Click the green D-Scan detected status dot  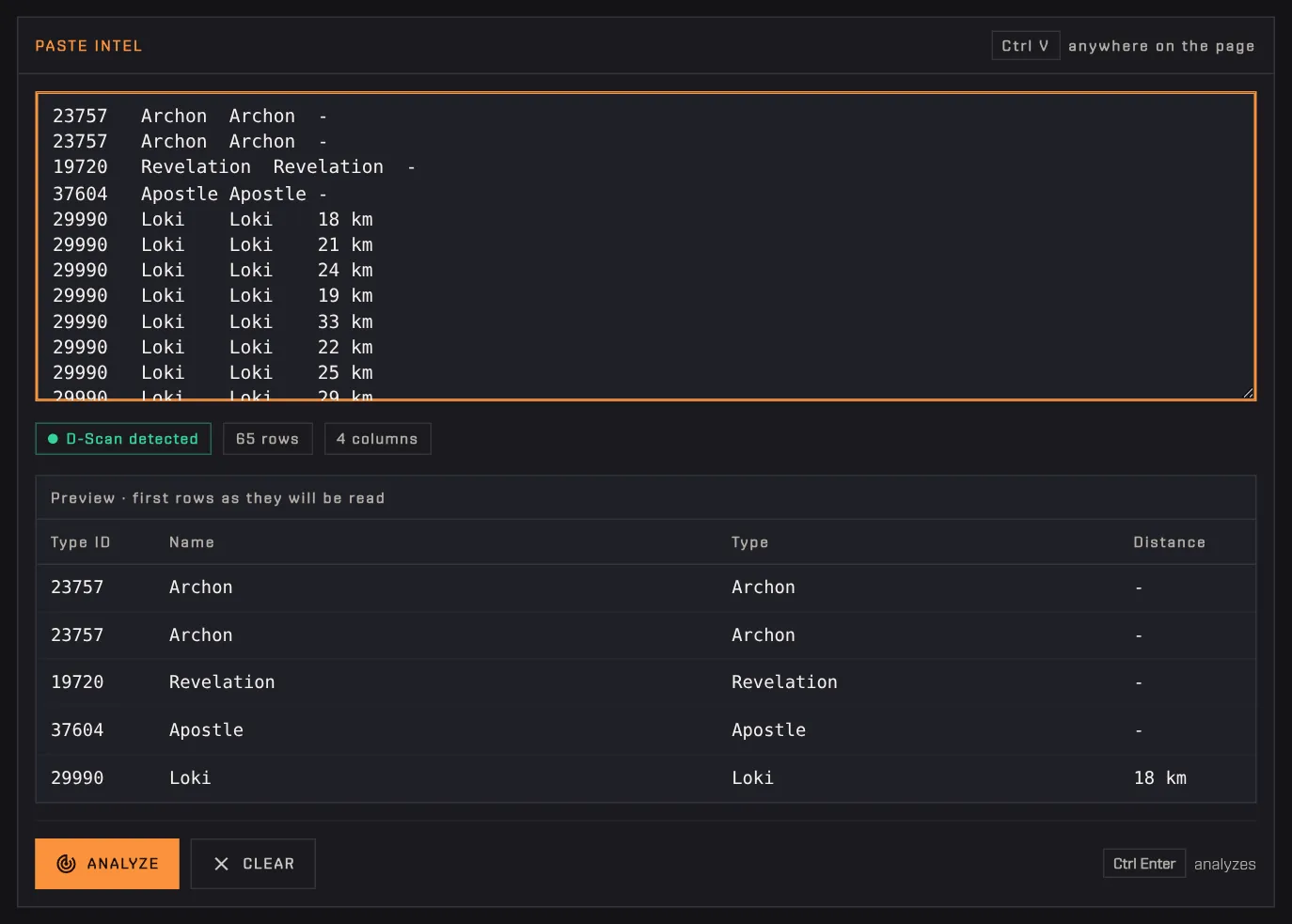[x=53, y=439]
